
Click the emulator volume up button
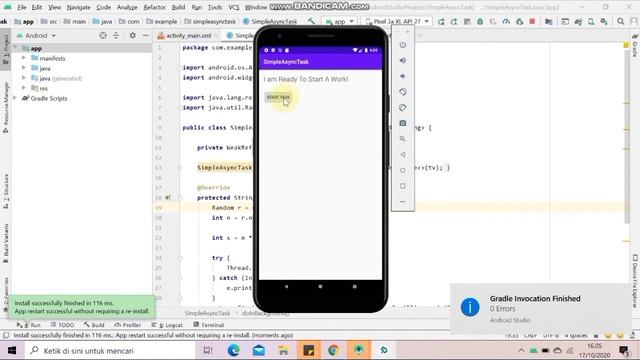[402, 60]
